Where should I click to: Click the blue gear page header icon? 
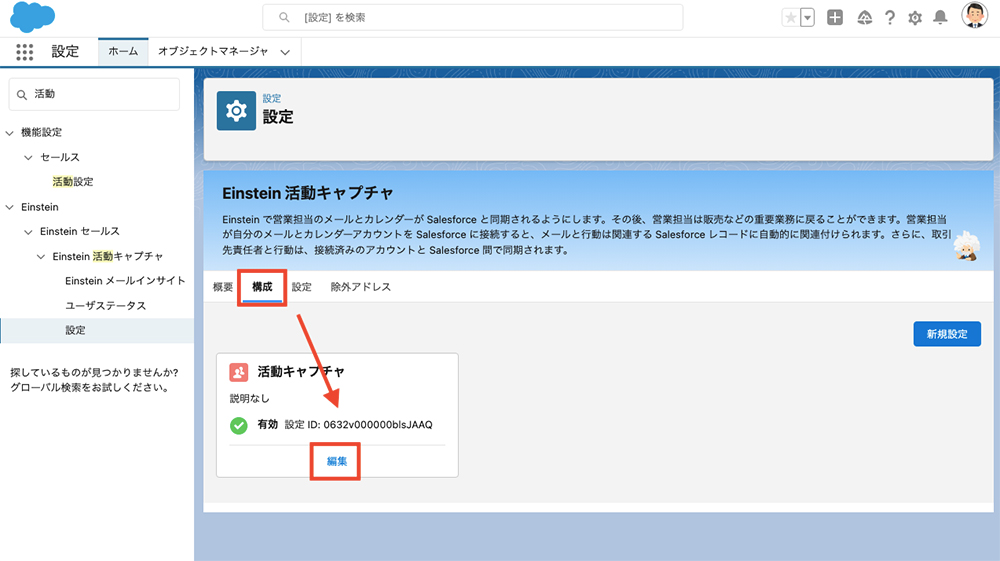[x=236, y=111]
